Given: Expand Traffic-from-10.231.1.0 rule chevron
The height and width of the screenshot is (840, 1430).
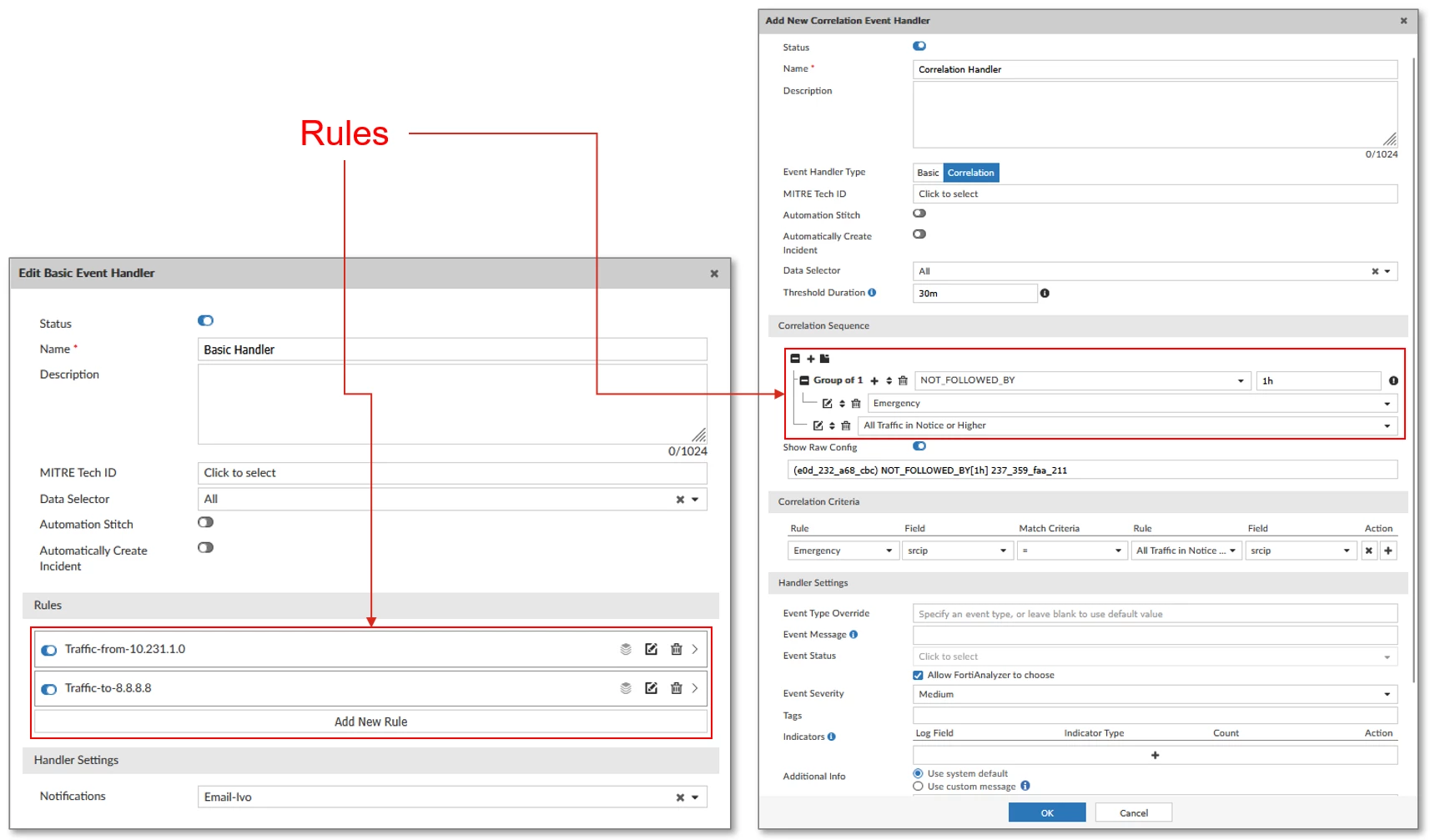Looking at the screenshot, I should [695, 649].
